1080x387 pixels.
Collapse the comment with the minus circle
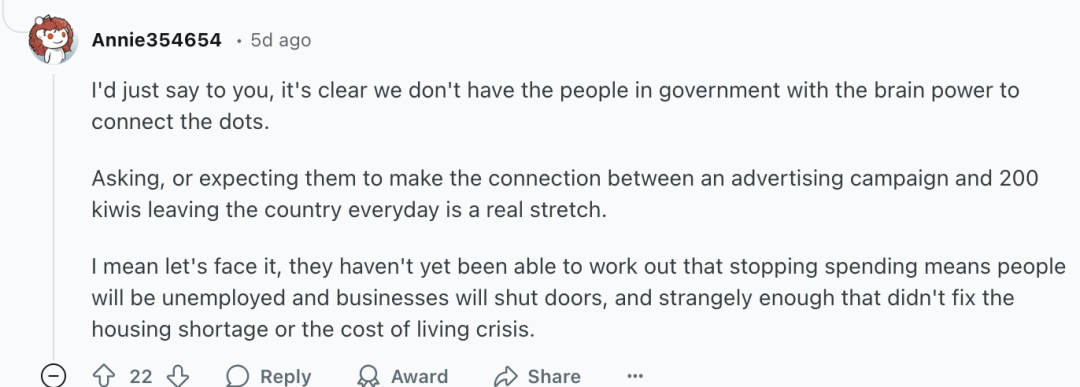(54, 376)
